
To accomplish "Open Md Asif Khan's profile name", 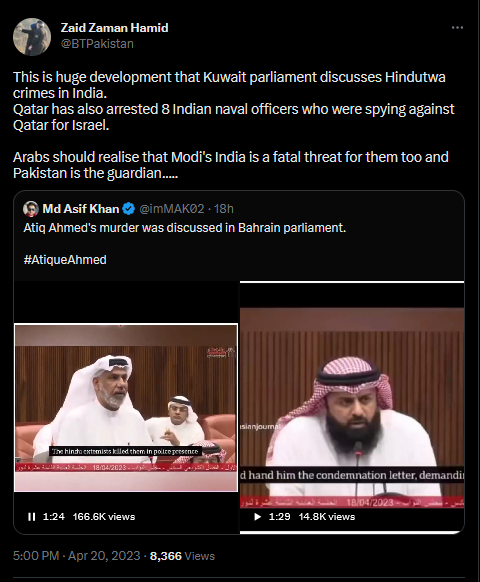I will (x=81, y=209).
